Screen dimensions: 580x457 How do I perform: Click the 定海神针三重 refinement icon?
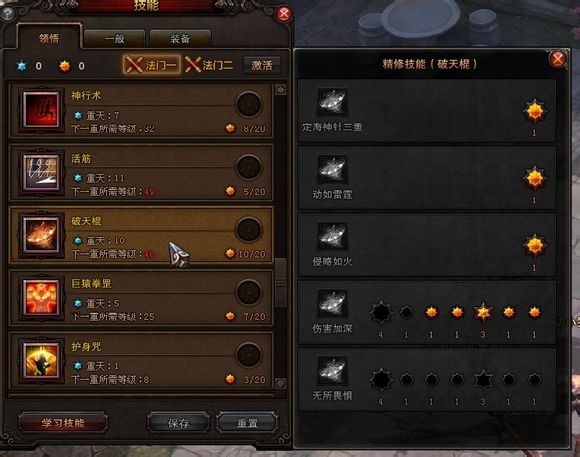pyautogui.click(x=333, y=102)
